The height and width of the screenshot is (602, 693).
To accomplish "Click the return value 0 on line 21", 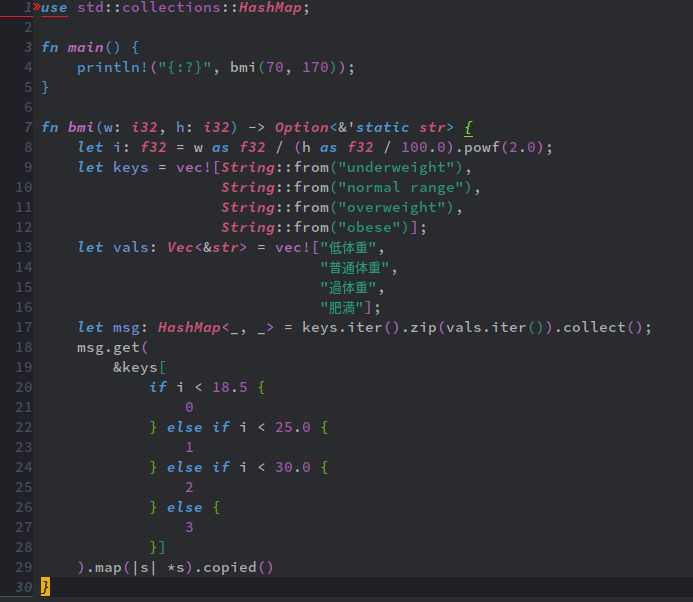I will pyautogui.click(x=189, y=407).
